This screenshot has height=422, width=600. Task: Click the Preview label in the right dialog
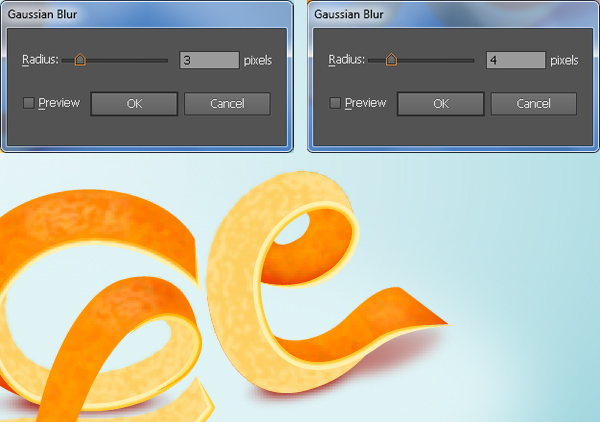tap(365, 103)
